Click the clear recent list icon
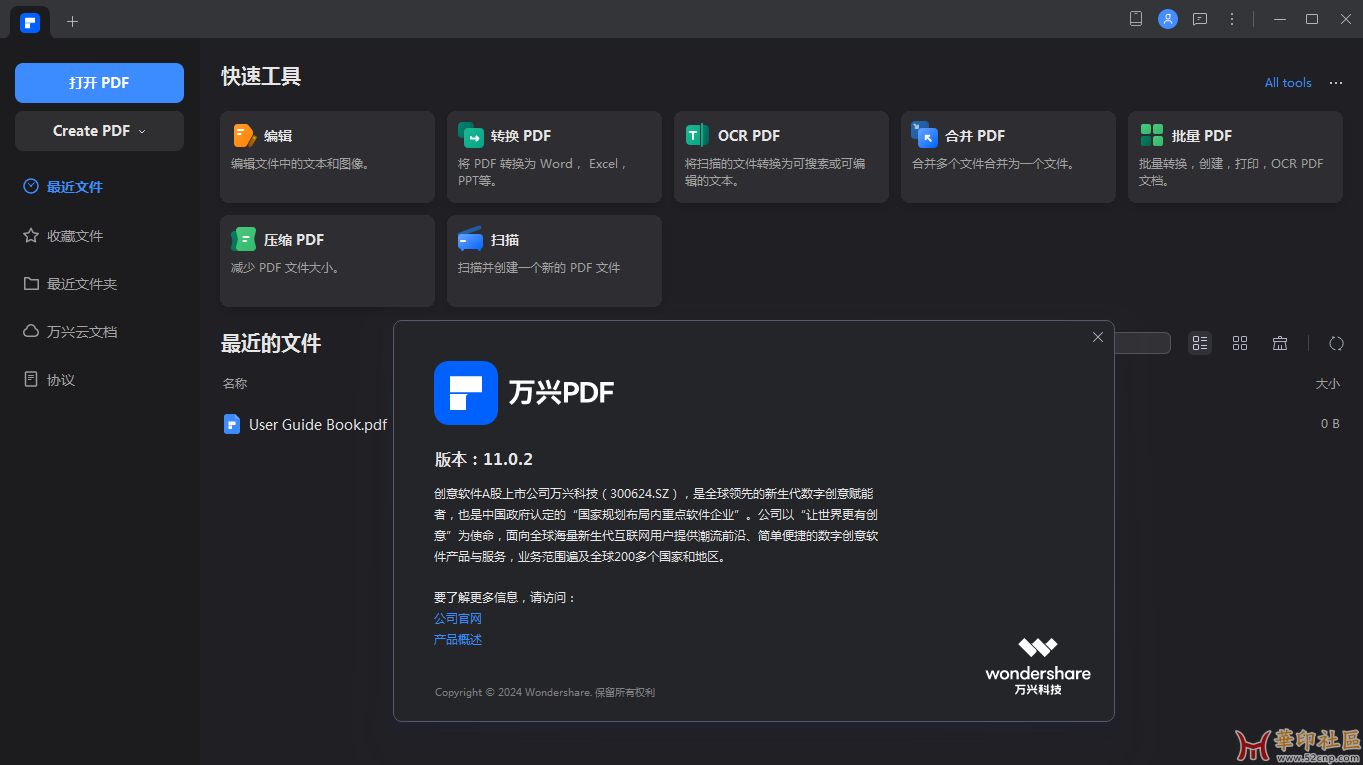Viewport: 1363px width, 765px height. [x=1280, y=343]
